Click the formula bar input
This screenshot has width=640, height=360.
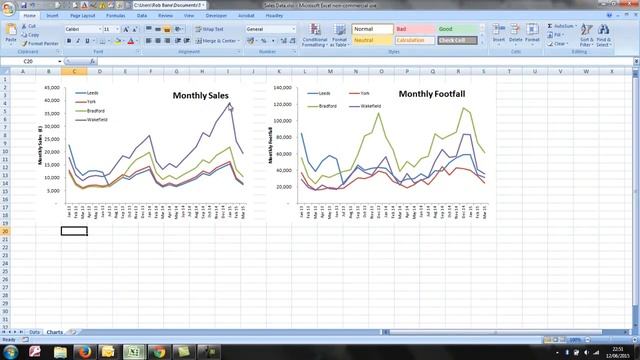pyautogui.click(x=365, y=61)
